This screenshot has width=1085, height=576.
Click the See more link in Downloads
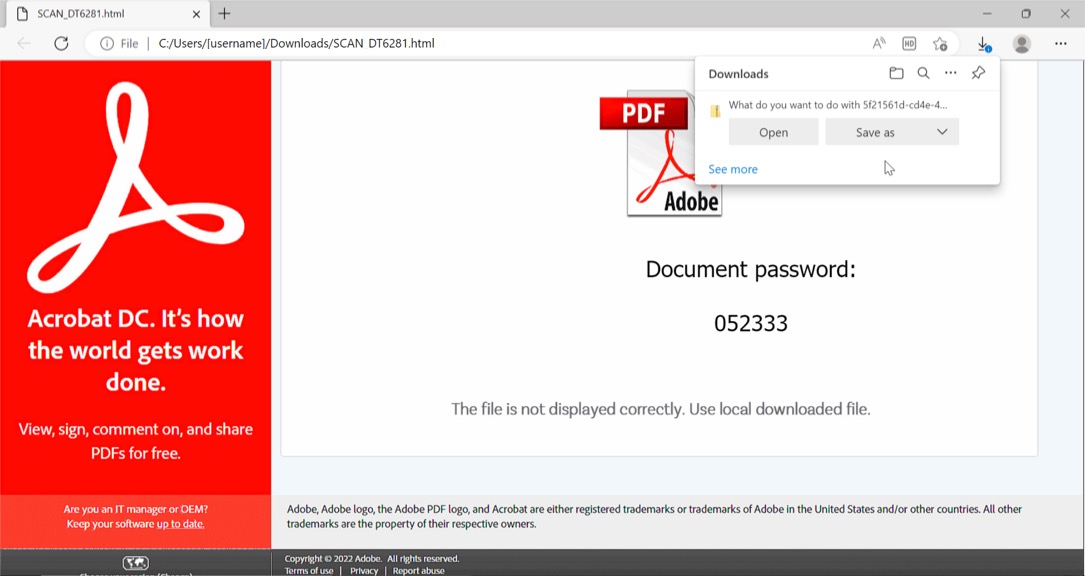[733, 169]
